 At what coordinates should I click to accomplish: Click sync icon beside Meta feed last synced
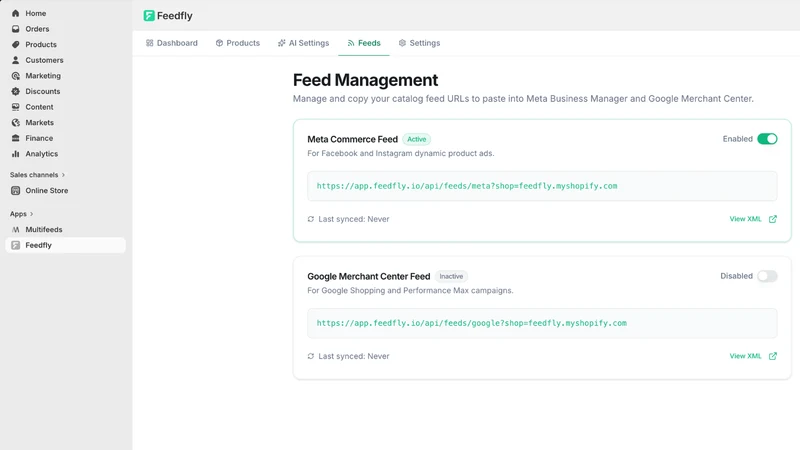point(311,219)
